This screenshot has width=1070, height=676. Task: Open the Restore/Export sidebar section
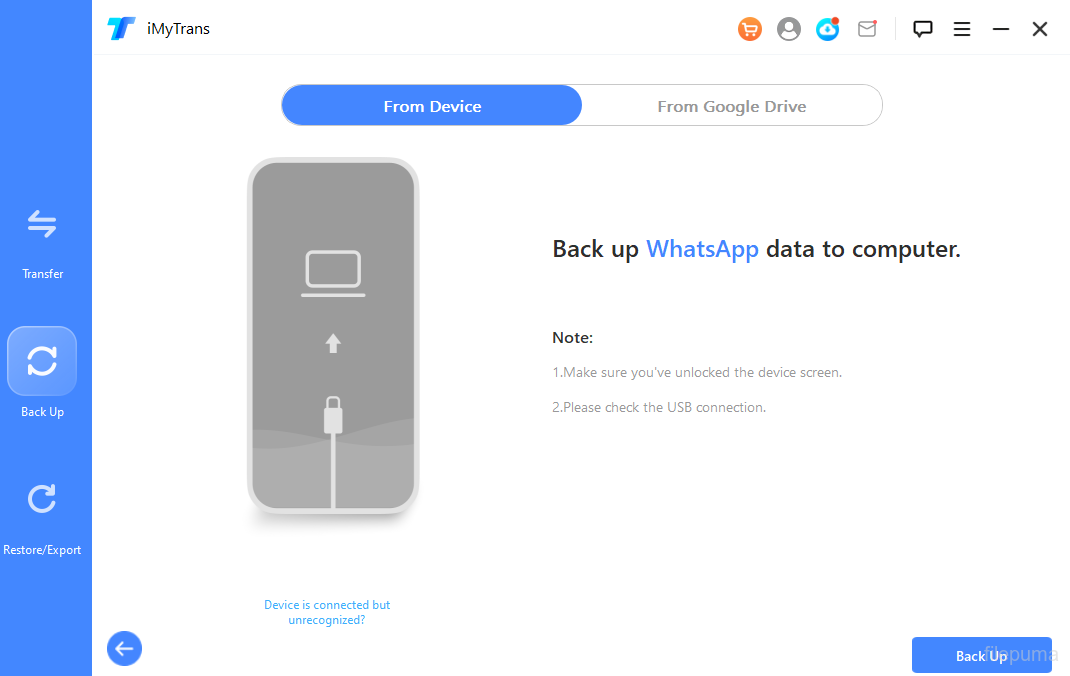coord(42,517)
